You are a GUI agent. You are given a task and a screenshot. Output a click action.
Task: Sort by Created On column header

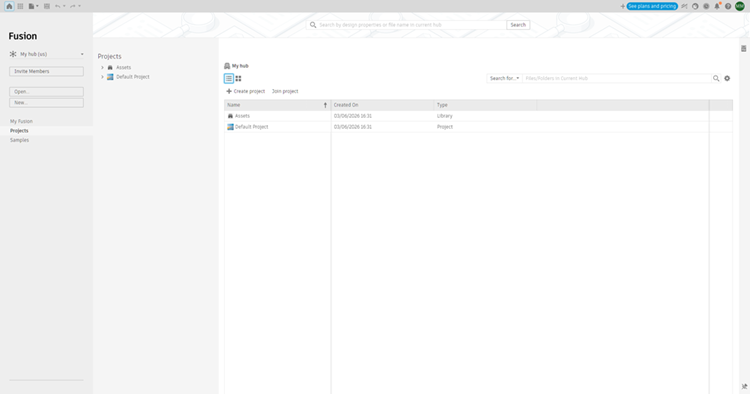382,105
